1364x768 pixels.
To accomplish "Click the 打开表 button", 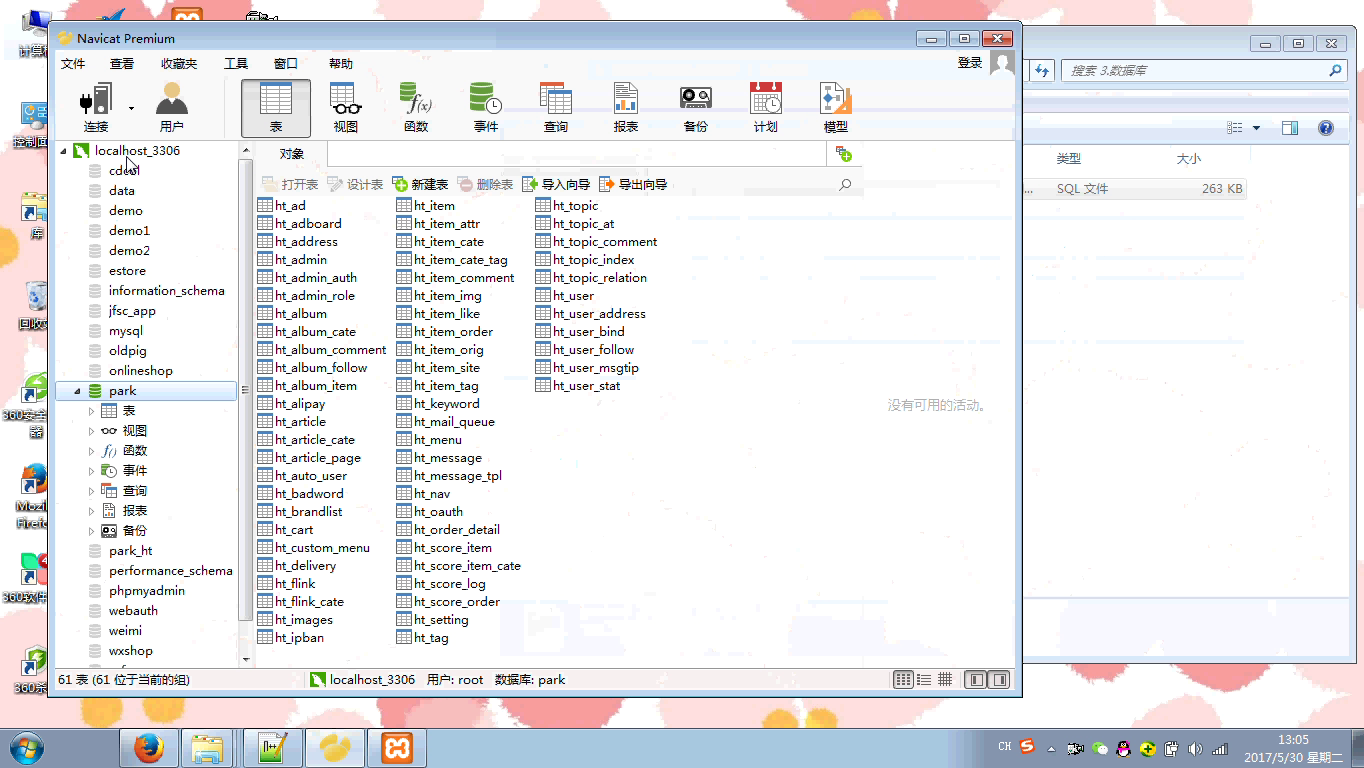I will 290,184.
